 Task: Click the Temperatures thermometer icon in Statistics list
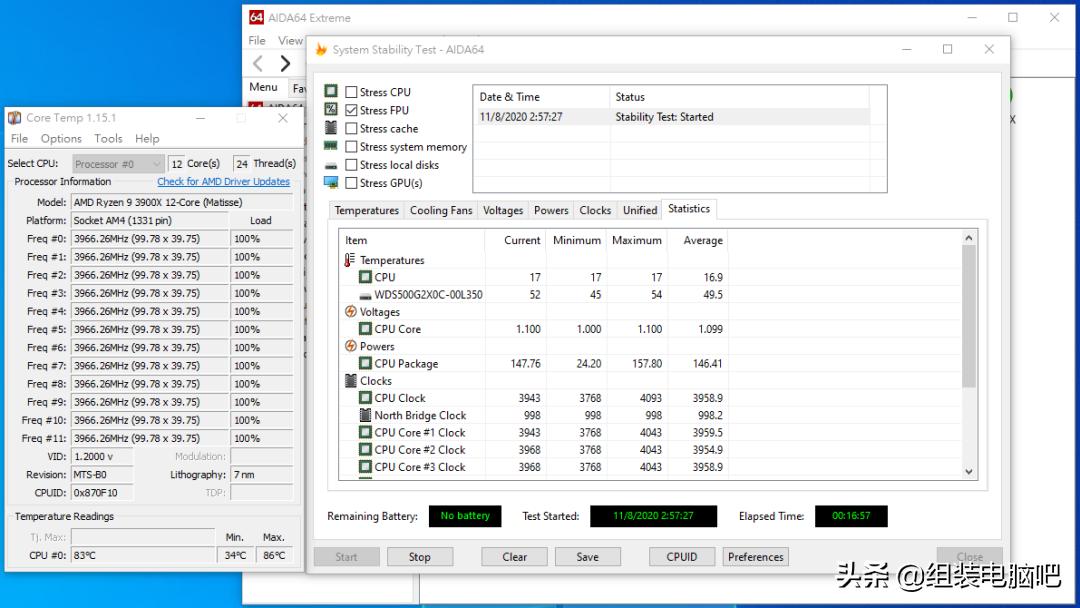(x=351, y=260)
